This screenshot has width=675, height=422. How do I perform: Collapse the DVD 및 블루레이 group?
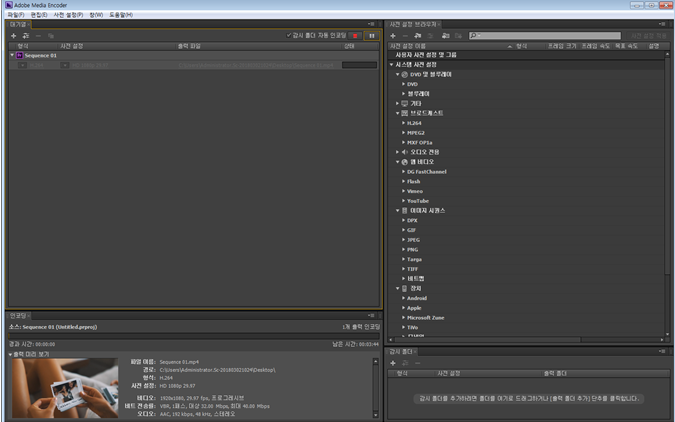[x=398, y=74]
